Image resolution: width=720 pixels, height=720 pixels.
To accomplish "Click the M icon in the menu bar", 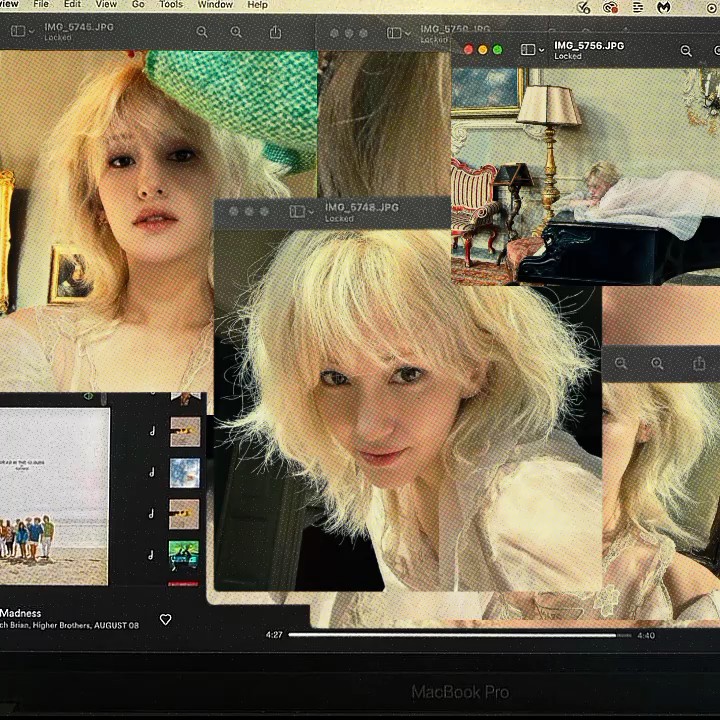I will [x=662, y=6].
